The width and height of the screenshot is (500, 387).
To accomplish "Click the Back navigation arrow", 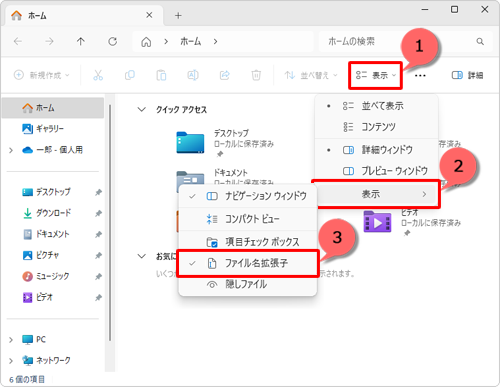I will pos(18,41).
